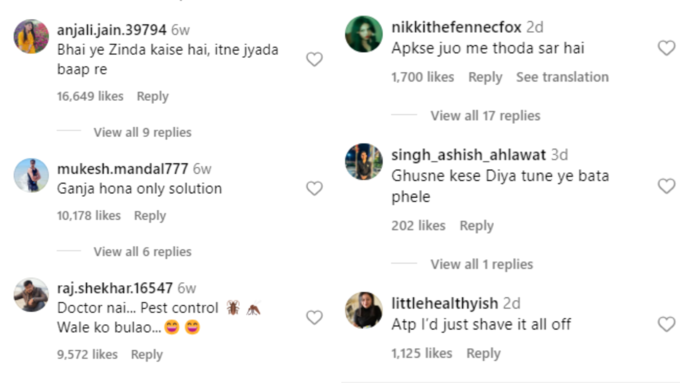
Task: Expand View all 9 replies
Action: tap(143, 132)
